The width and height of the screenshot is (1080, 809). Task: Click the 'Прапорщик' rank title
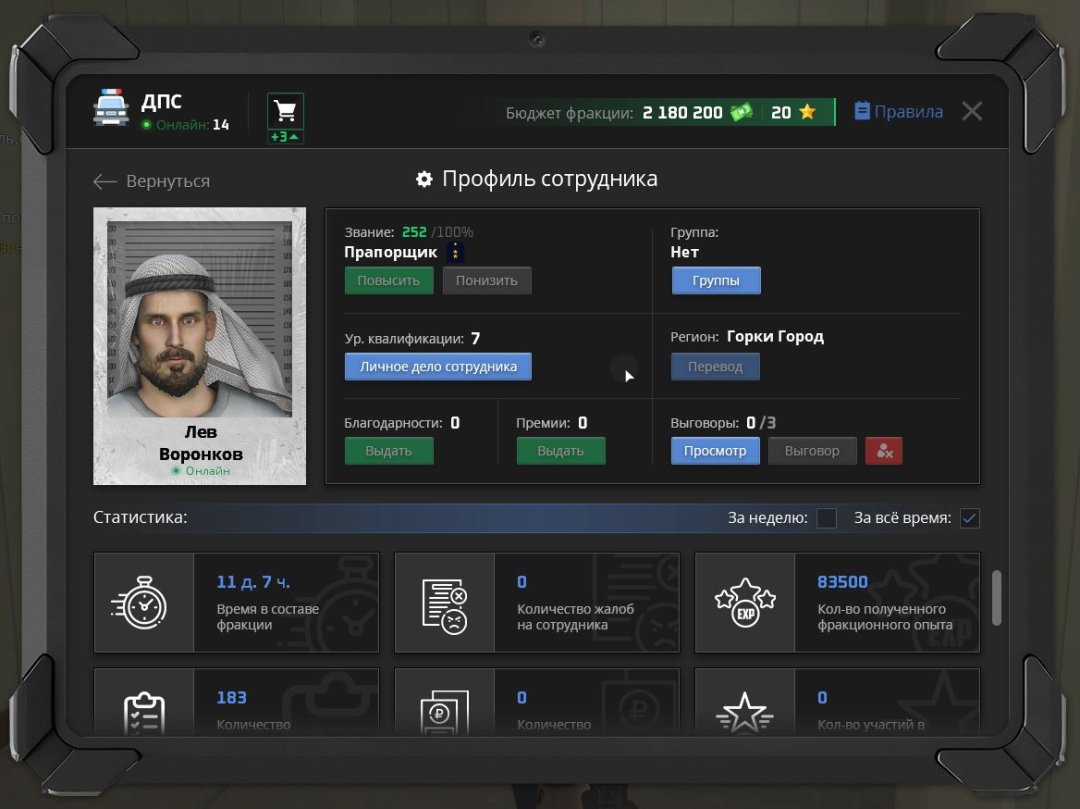[391, 252]
